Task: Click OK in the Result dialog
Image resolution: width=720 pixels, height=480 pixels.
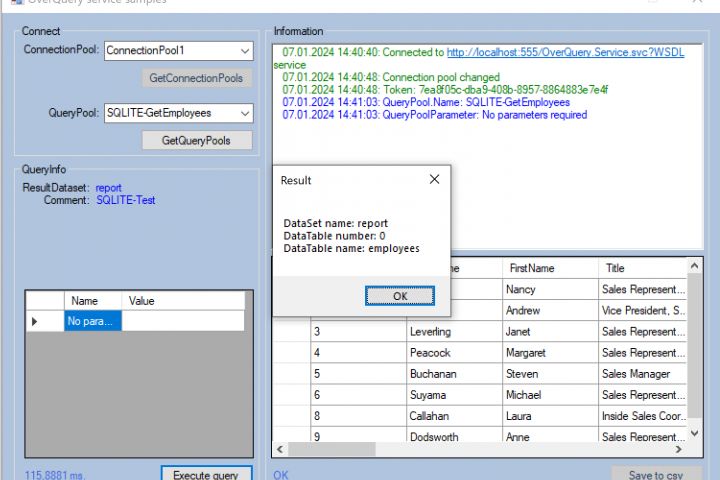Action: (400, 296)
